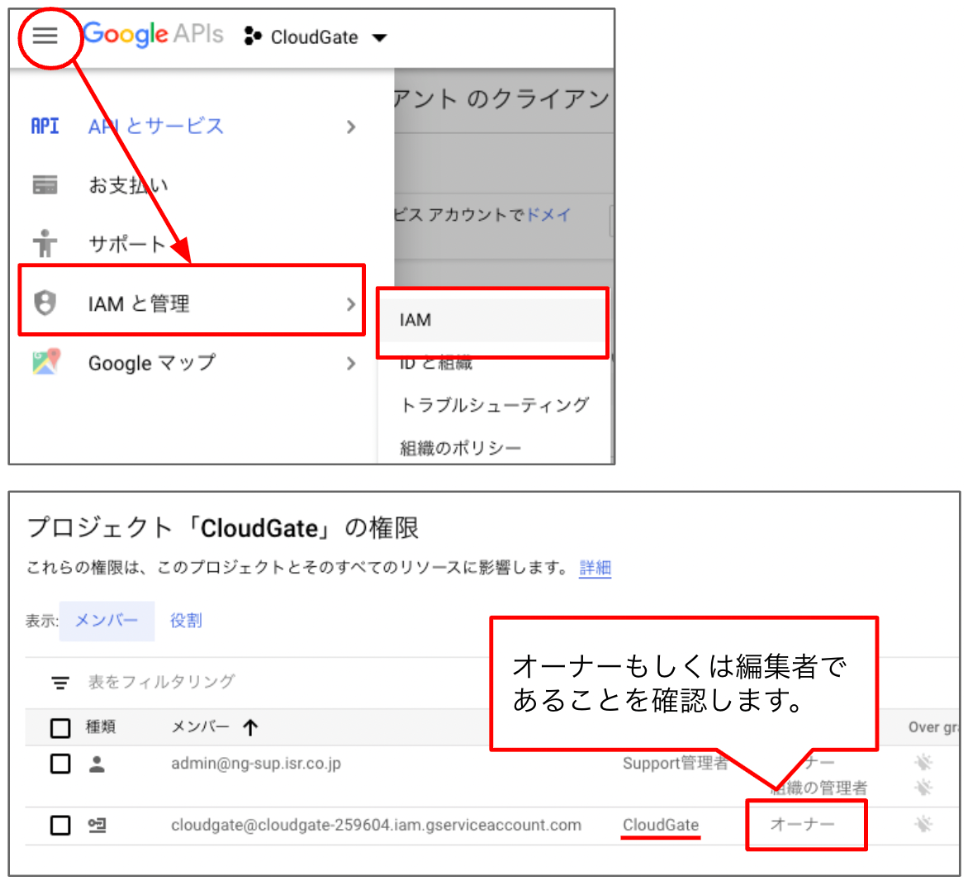Click admin@ng-sup.isr.co.jp member text
Image resolution: width=967 pixels, height=885 pixels.
pos(256,764)
